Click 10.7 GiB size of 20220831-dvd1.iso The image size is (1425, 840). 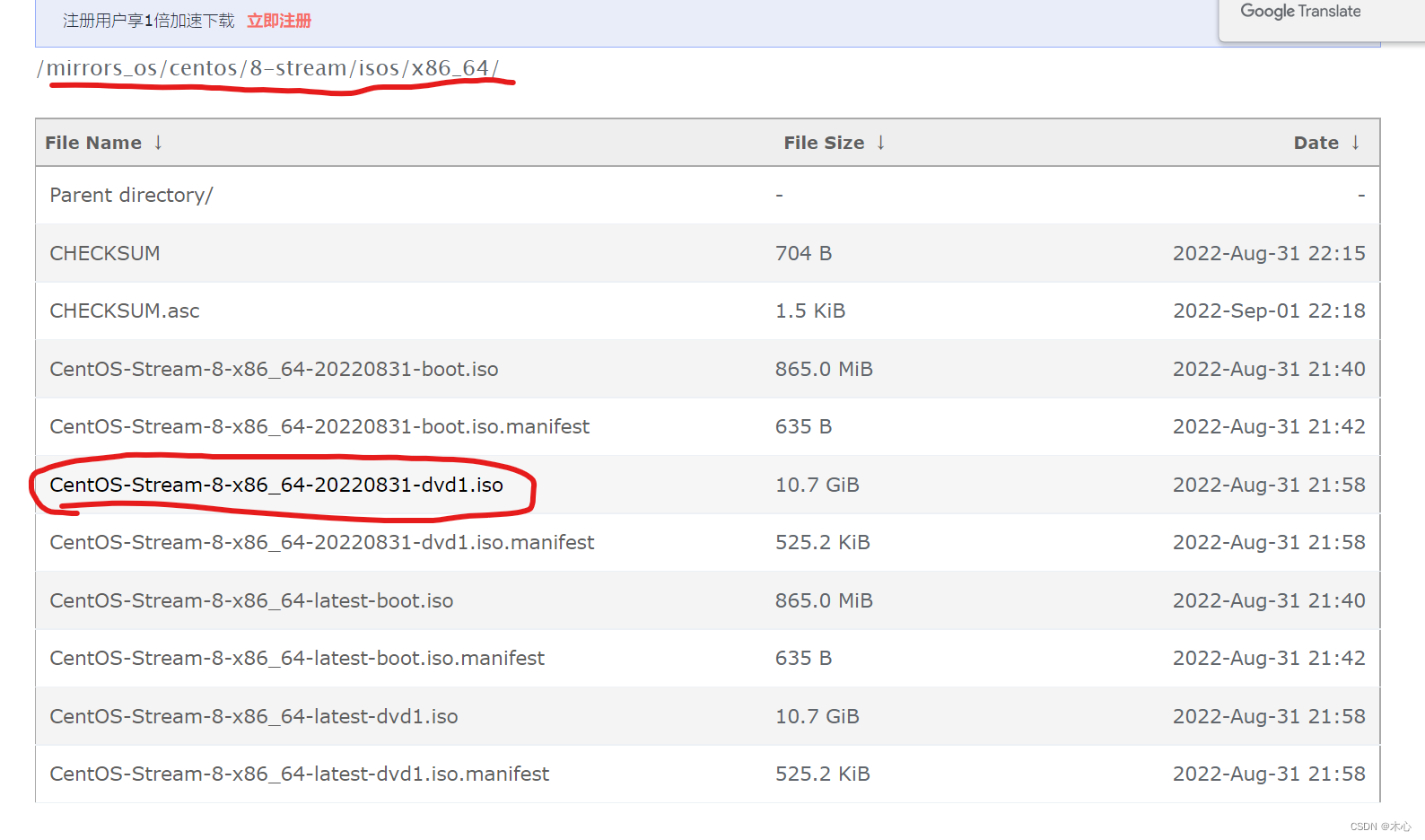tap(817, 485)
